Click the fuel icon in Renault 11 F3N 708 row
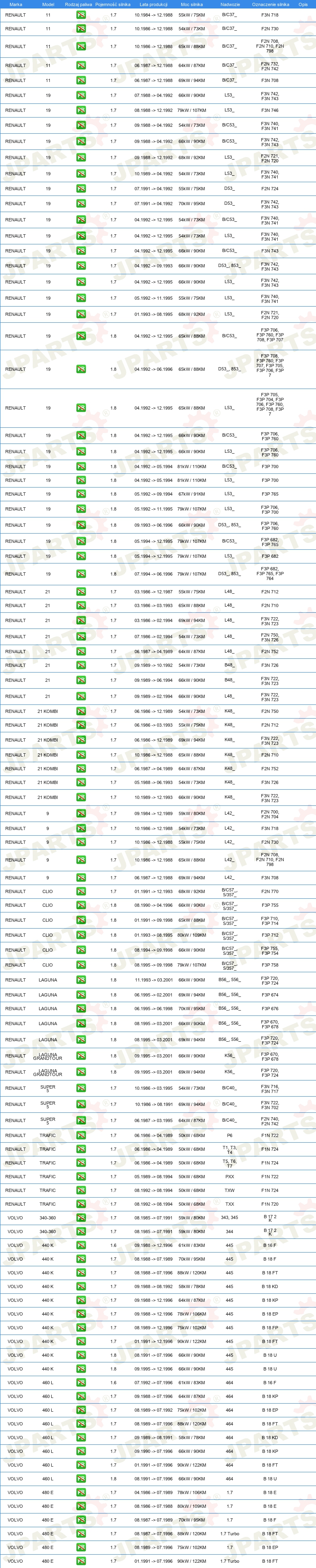This screenshot has height=1568, width=316. point(81,80)
